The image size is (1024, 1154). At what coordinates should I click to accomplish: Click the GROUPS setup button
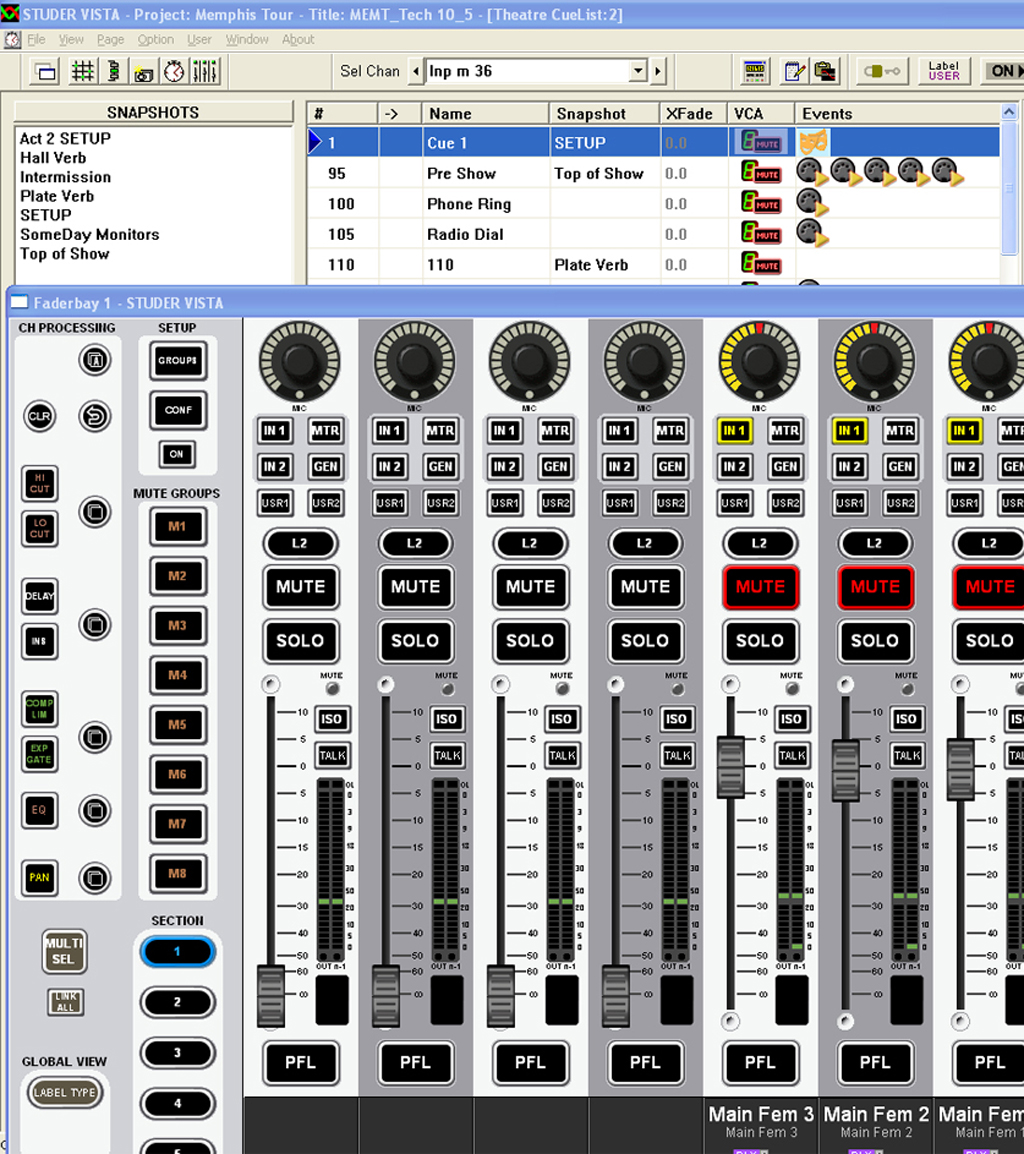[177, 361]
